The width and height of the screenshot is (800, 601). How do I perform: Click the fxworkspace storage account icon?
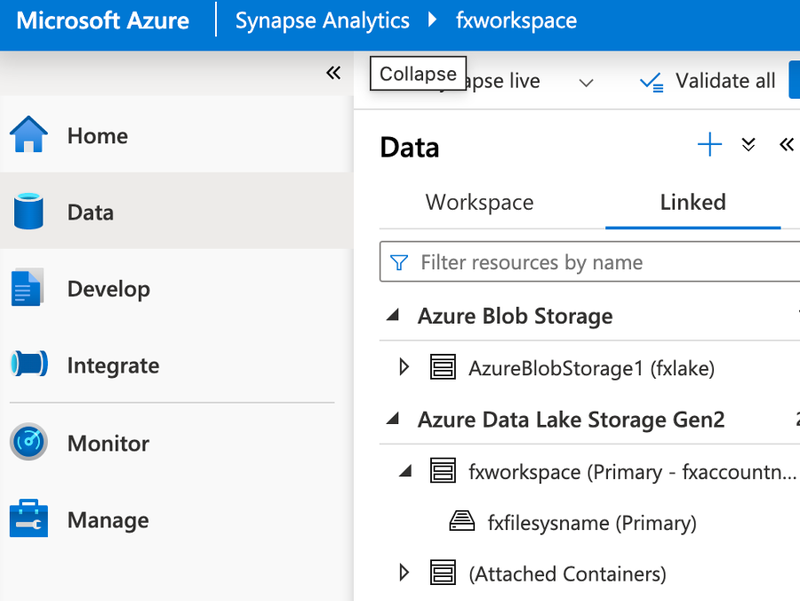[443, 471]
